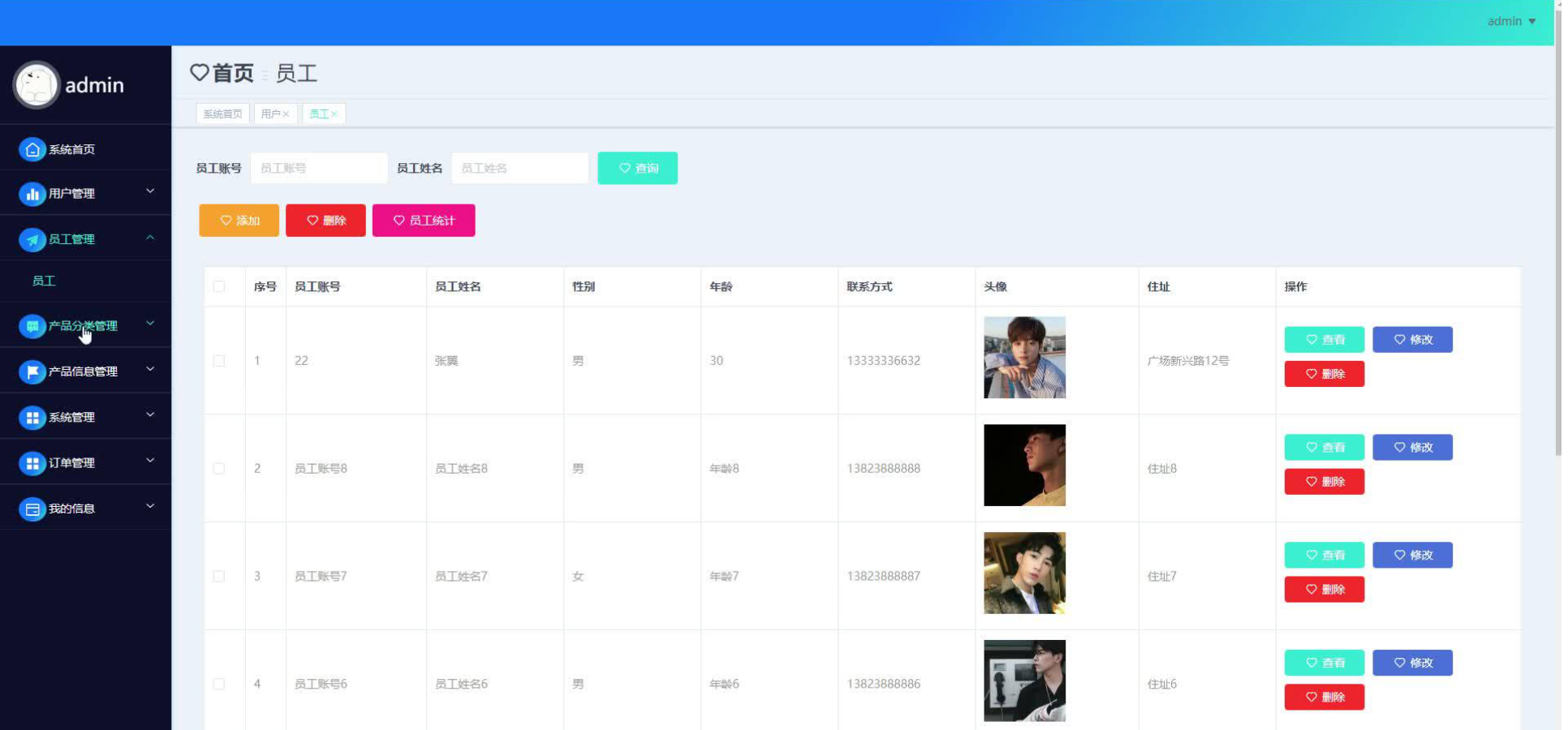Click the phone number 13823888887
The height and width of the screenshot is (730, 1568).
884,577
